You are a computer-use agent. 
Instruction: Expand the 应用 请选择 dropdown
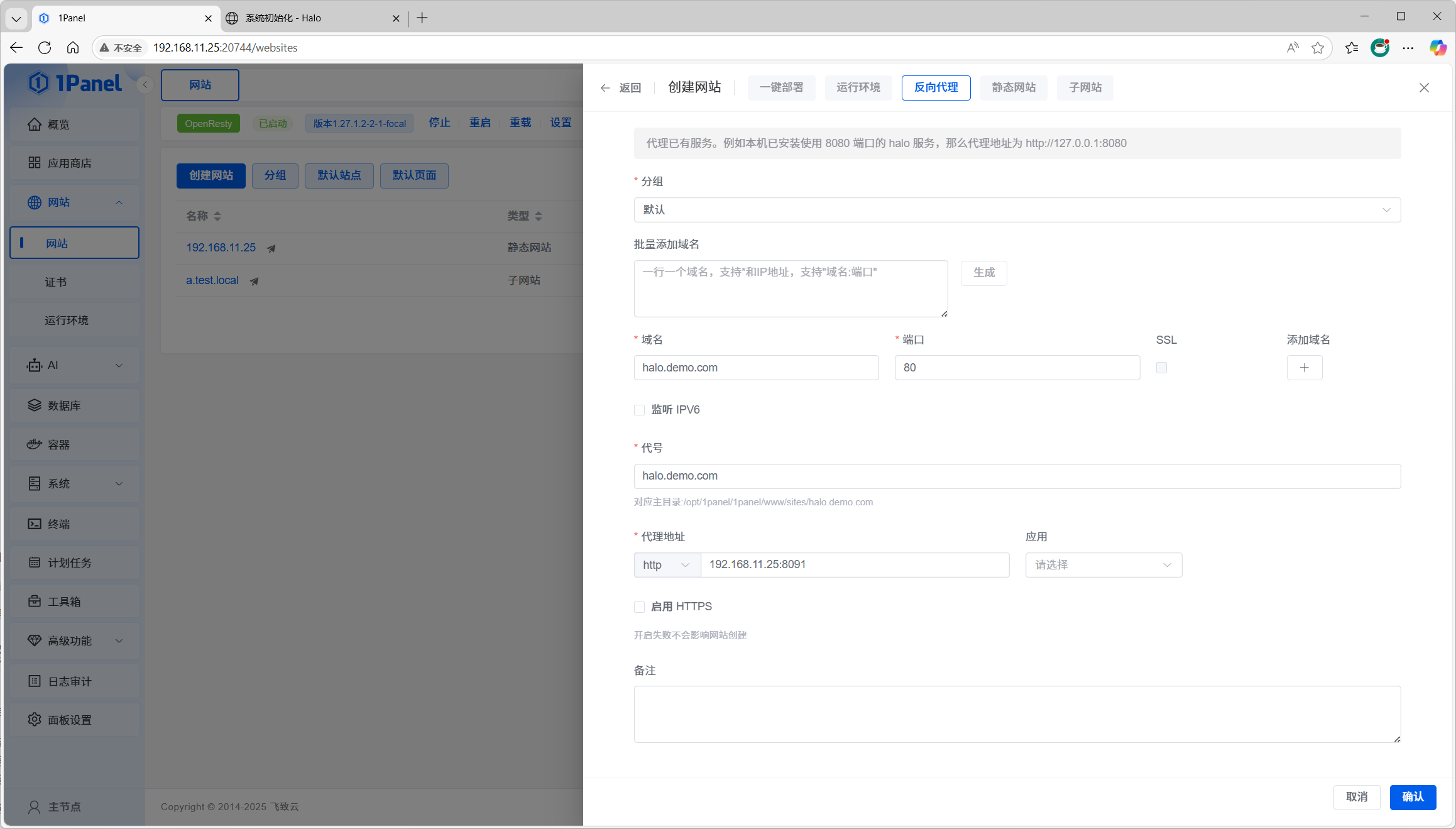[x=1103, y=564]
